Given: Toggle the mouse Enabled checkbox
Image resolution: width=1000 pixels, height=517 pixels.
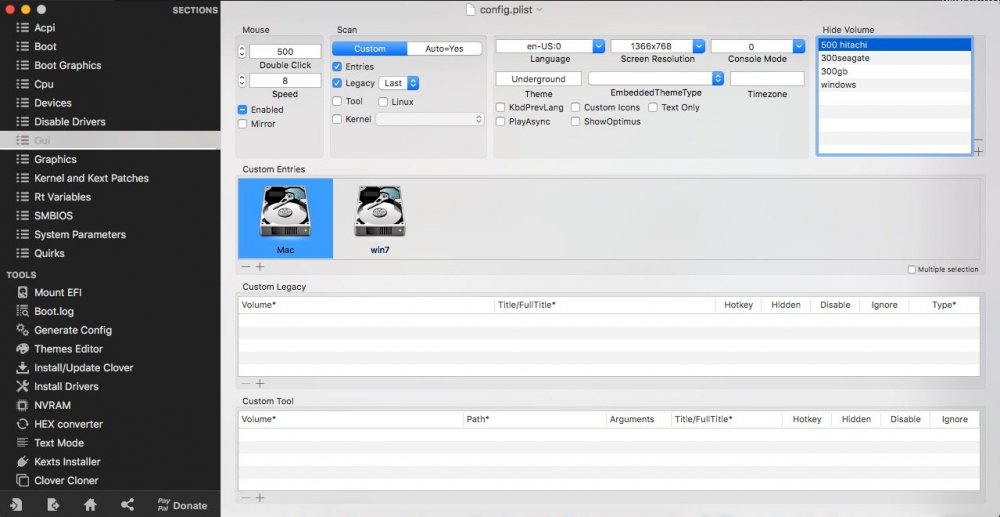Looking at the screenshot, I should click(242, 110).
